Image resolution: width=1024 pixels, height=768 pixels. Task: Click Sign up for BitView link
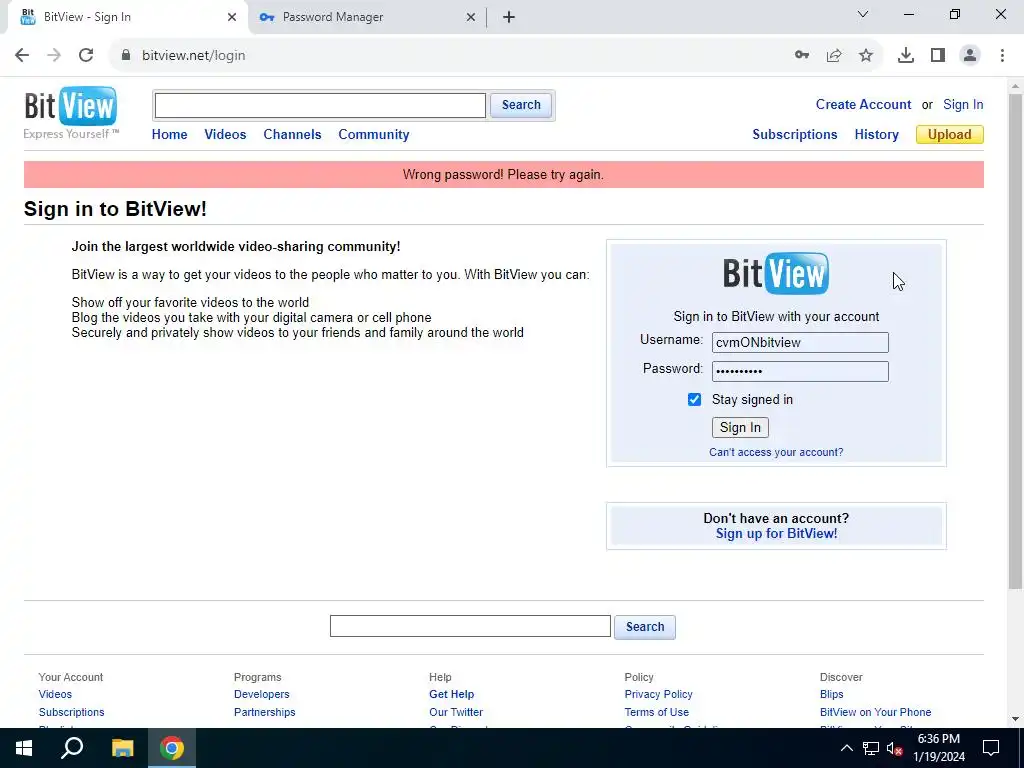click(776, 534)
